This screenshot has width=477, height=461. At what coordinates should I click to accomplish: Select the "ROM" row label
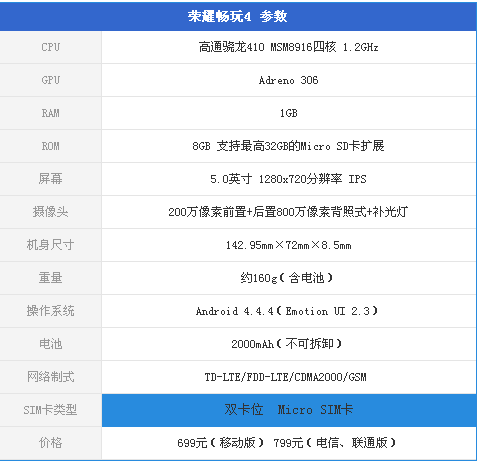point(50,146)
